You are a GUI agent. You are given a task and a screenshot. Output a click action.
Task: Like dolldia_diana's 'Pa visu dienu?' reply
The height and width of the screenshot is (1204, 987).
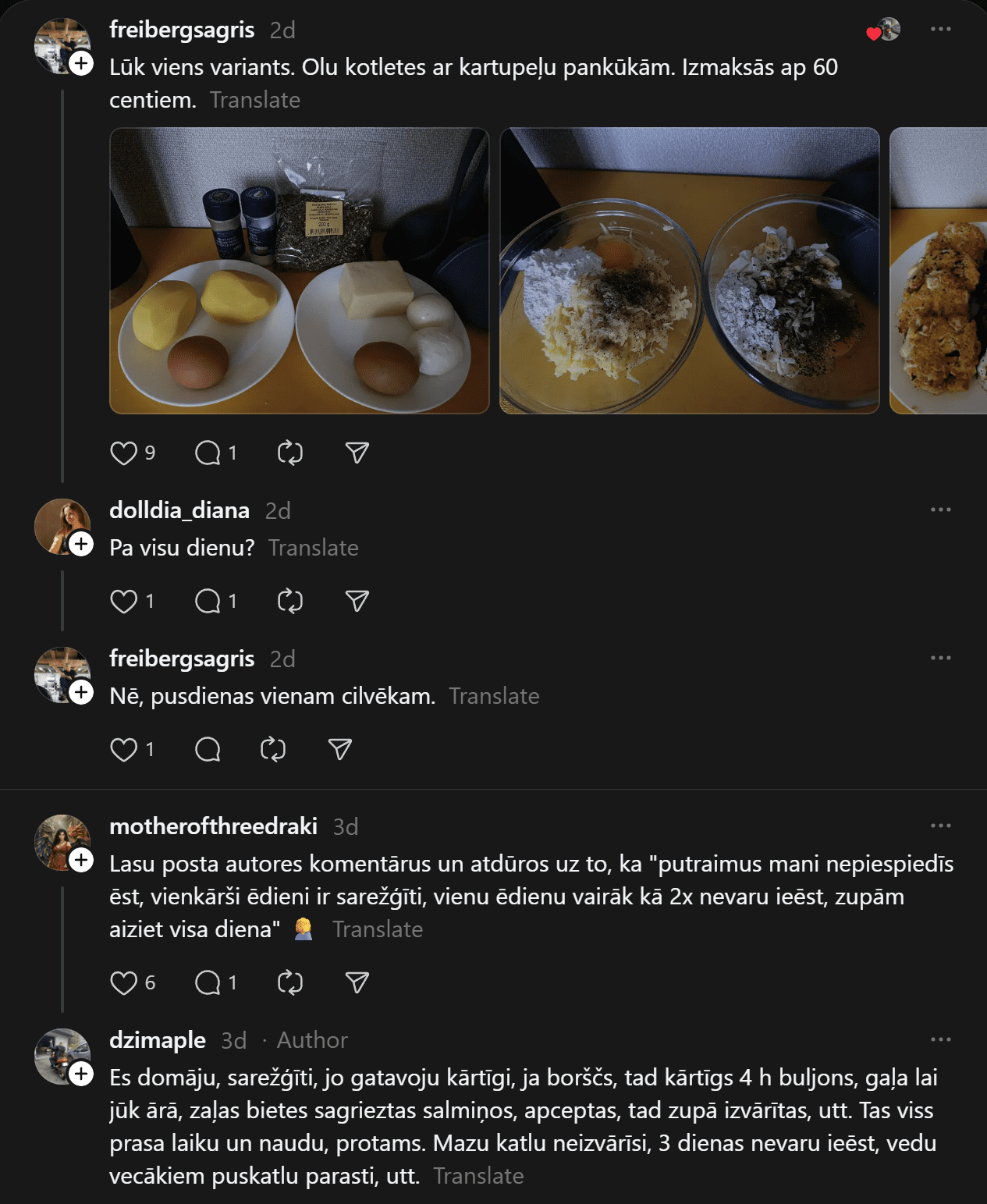(123, 602)
